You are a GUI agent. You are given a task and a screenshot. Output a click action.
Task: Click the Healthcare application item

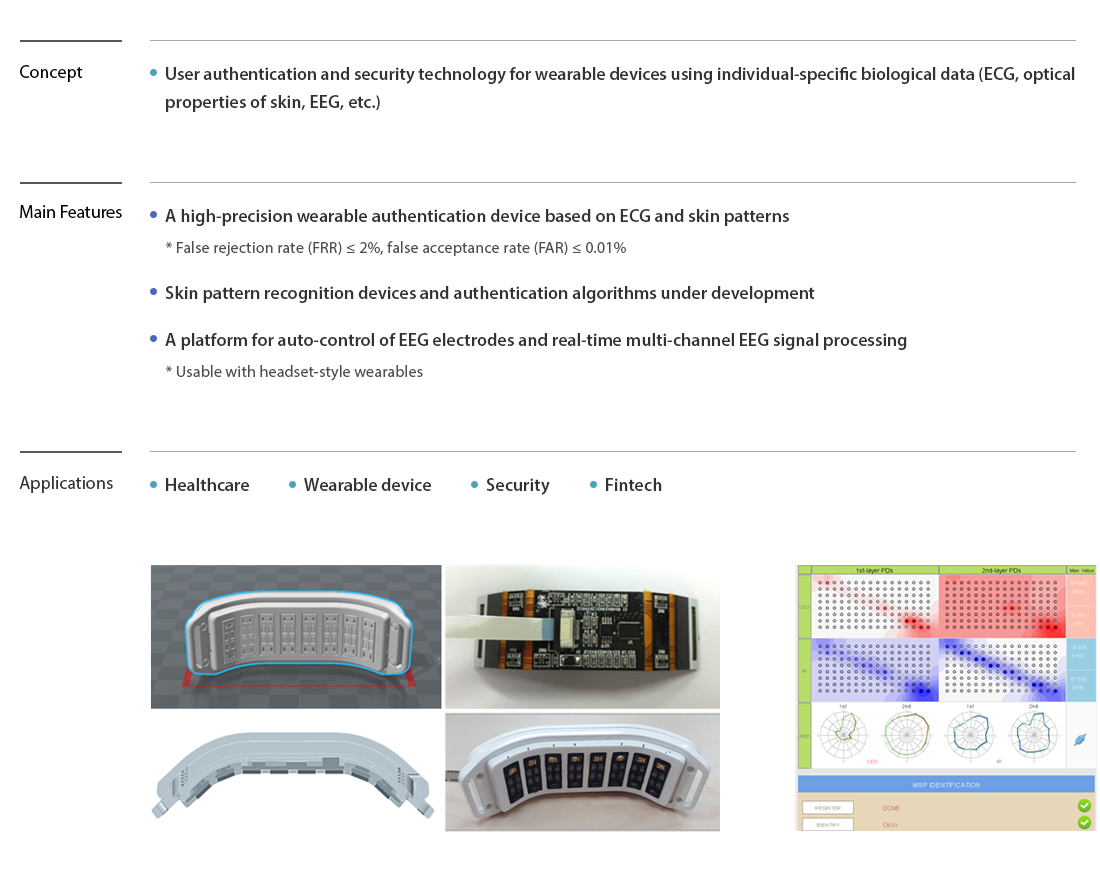(x=207, y=485)
